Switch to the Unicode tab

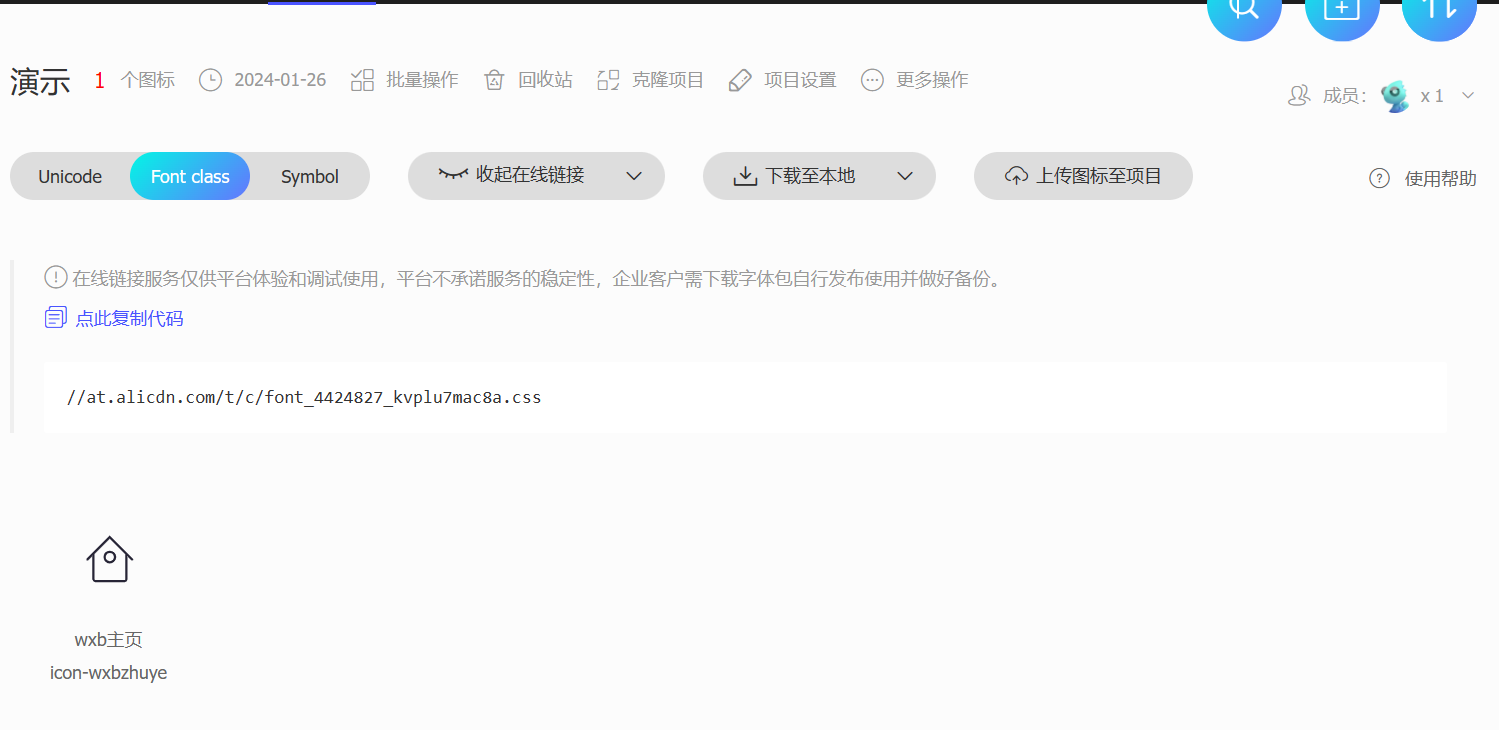[69, 176]
